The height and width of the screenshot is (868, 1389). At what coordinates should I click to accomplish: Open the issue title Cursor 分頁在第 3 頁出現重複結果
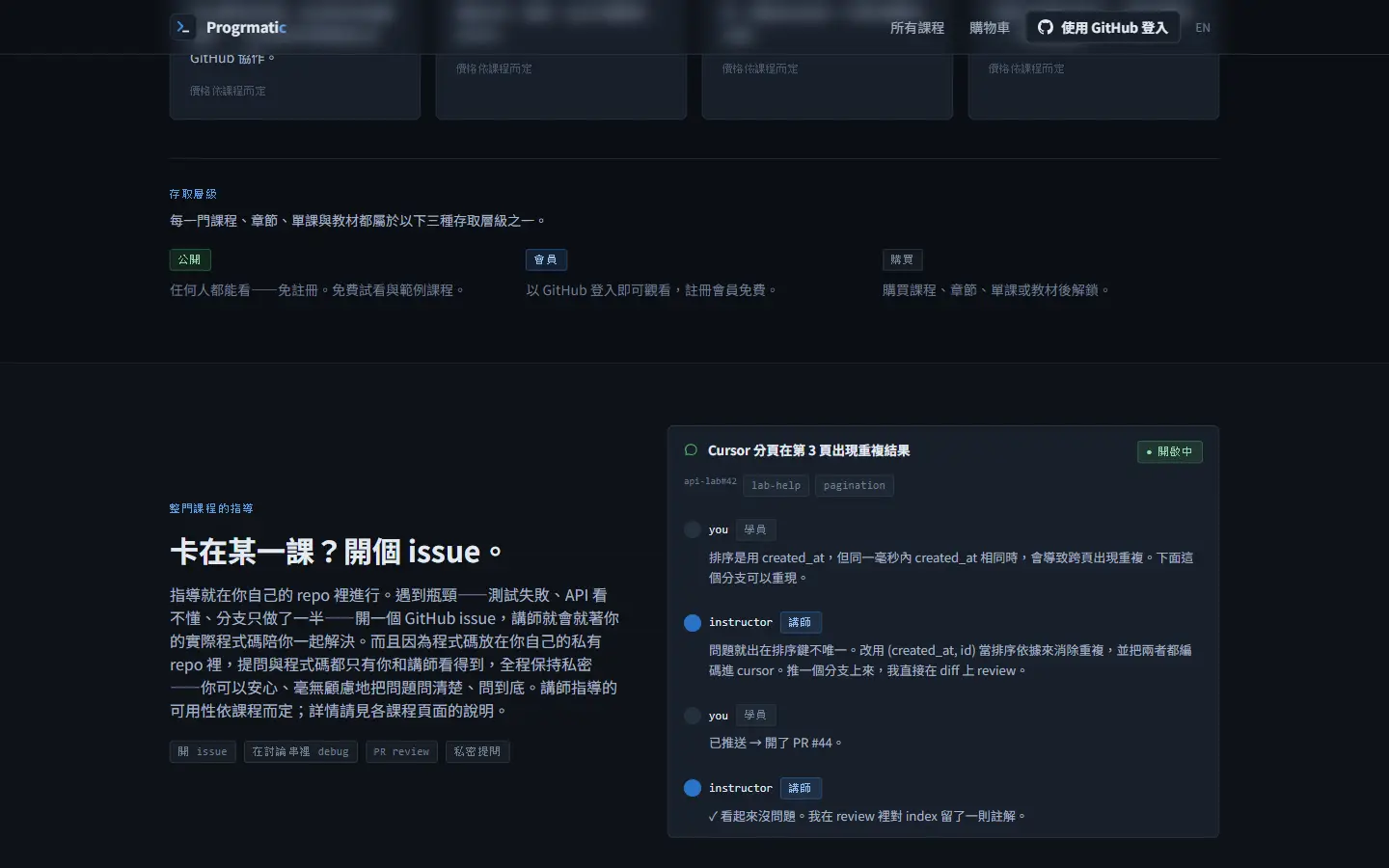pyautogui.click(x=808, y=450)
